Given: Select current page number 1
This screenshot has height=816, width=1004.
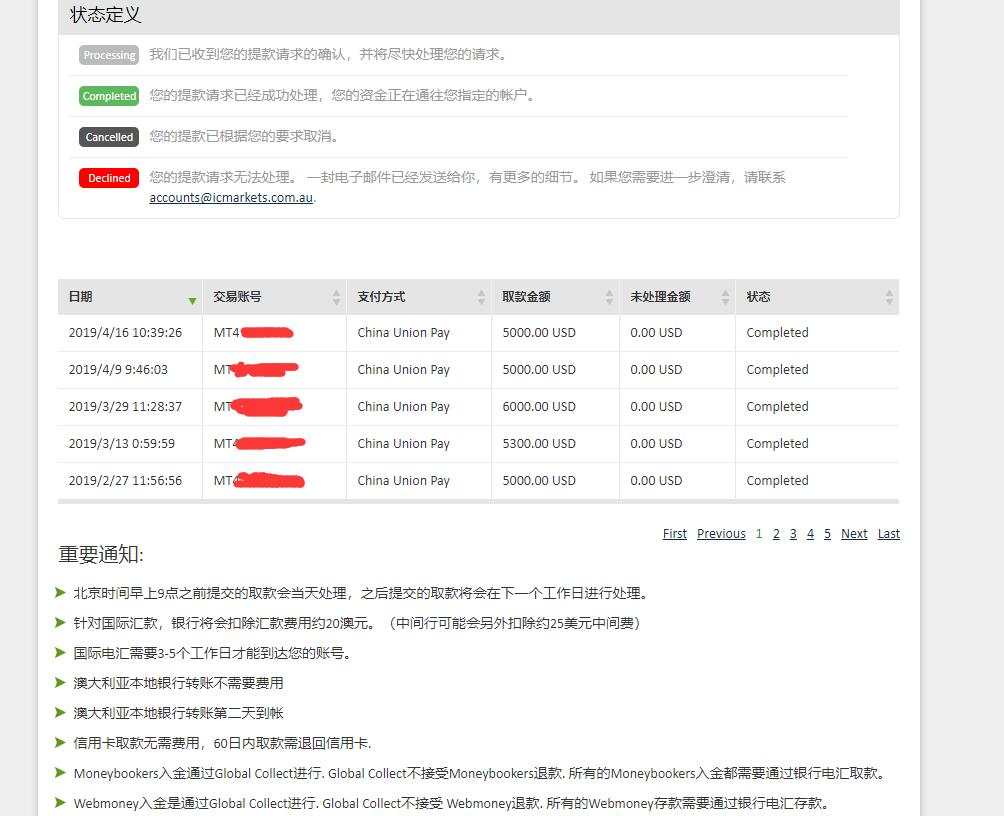Looking at the screenshot, I should tap(759, 534).
